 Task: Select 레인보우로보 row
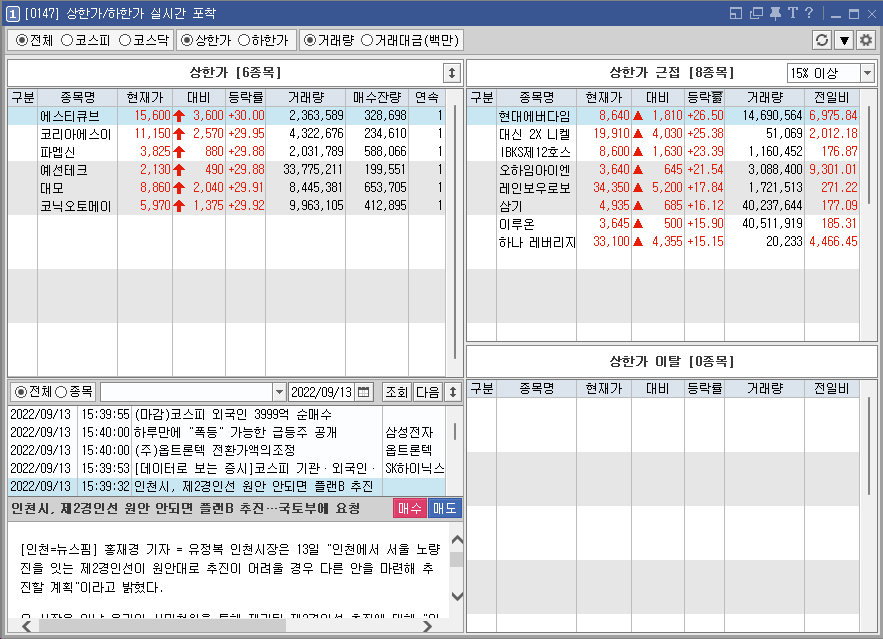click(x=663, y=188)
